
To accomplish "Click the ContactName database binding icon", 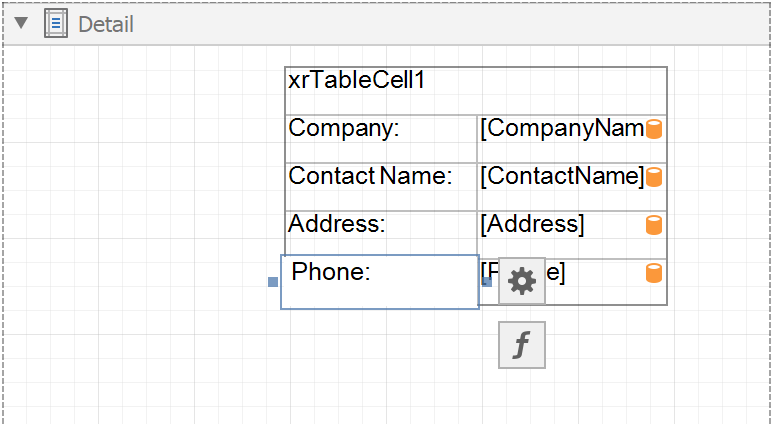I will 654,177.
